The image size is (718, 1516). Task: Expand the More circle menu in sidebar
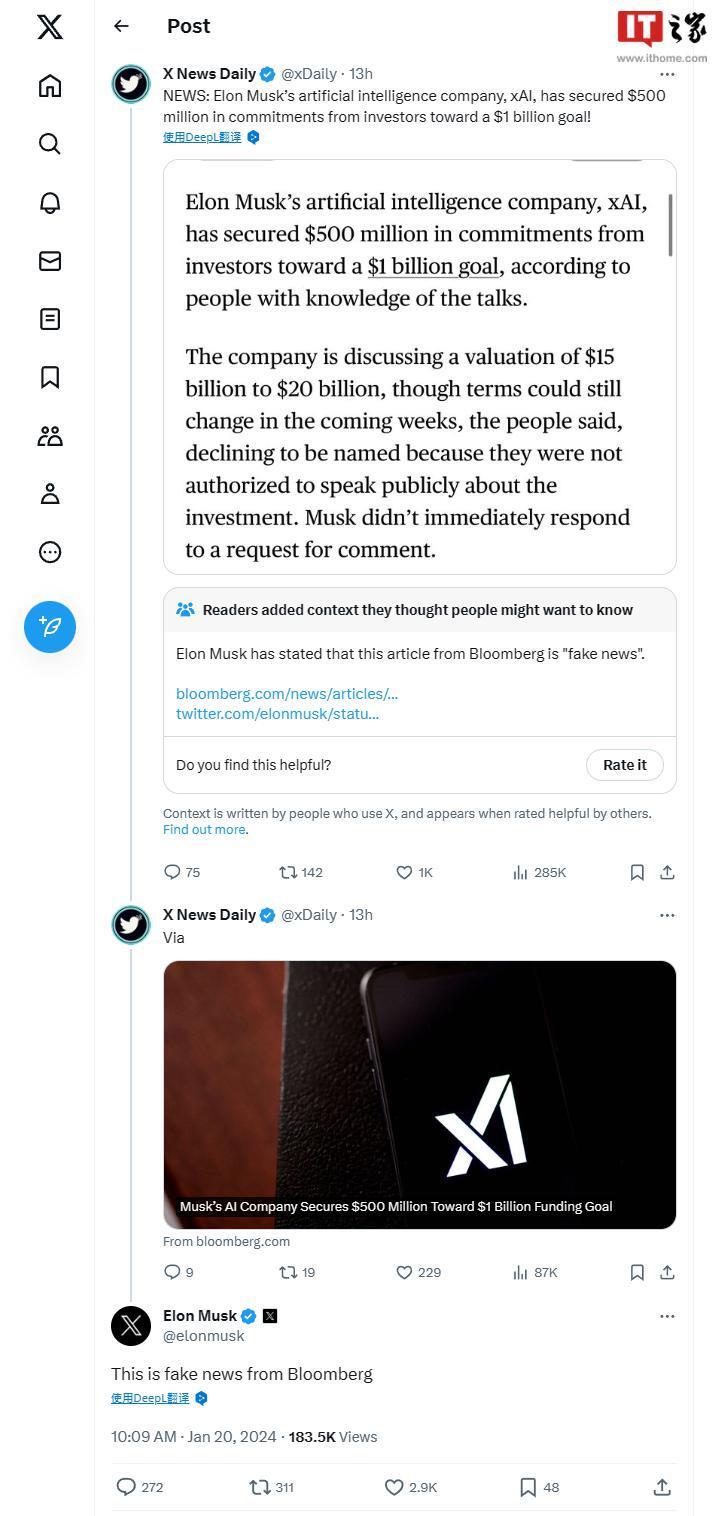[50, 552]
